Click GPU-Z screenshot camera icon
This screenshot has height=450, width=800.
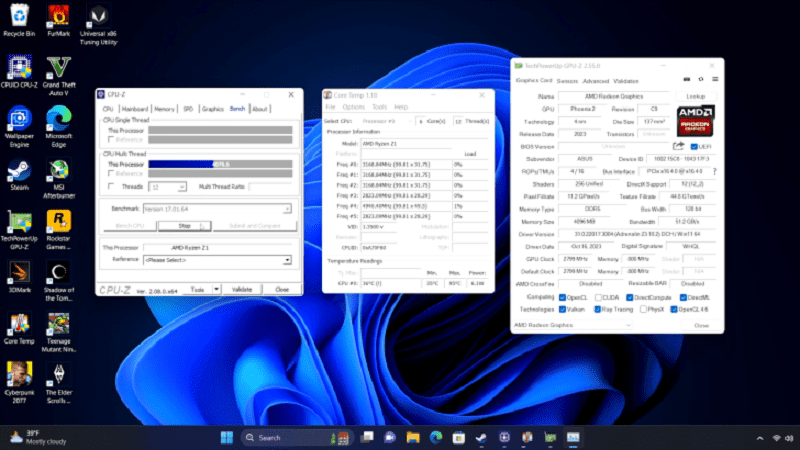pos(687,80)
